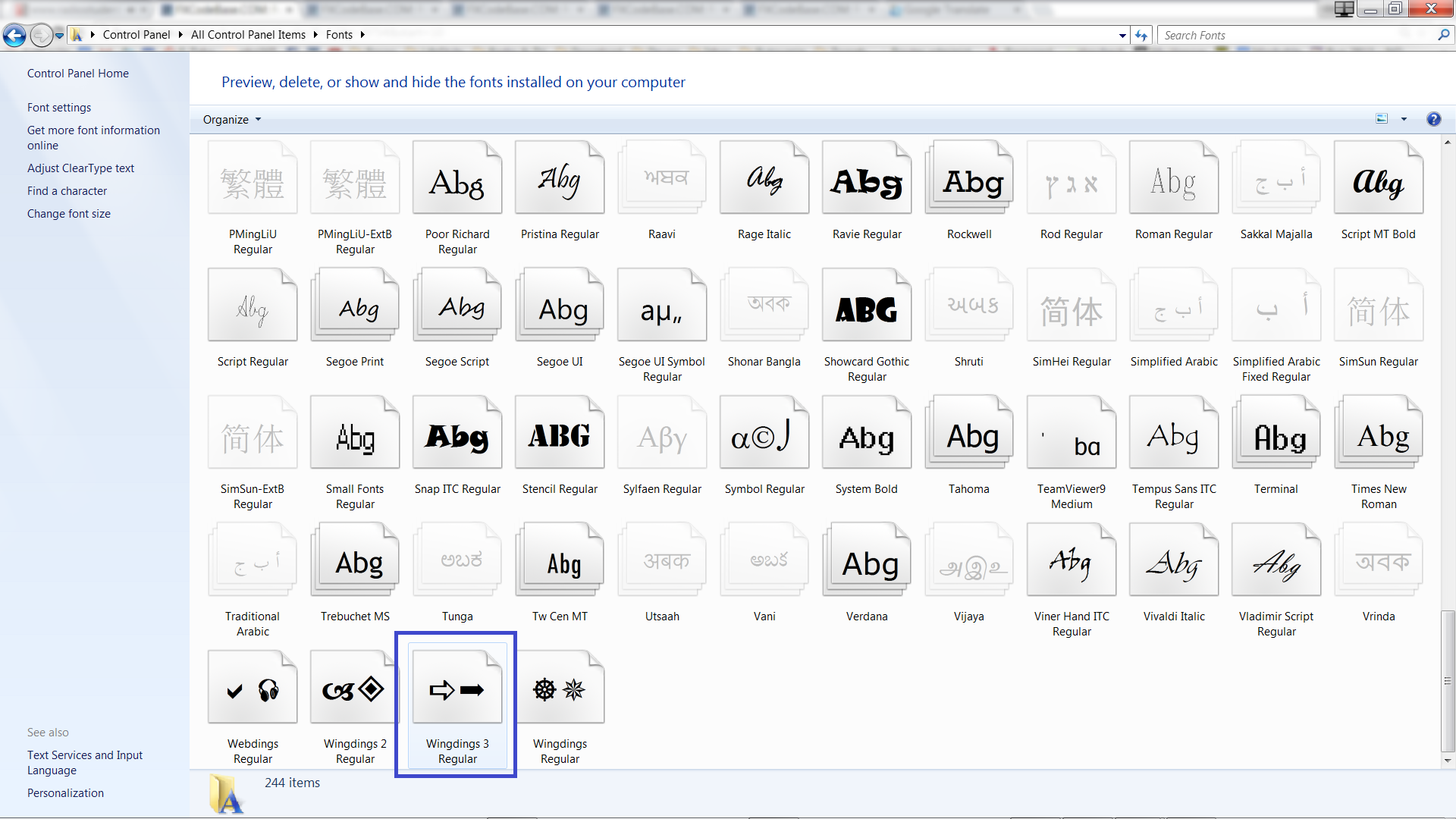The height and width of the screenshot is (819, 1456).
Task: Go back with the Back arrow button
Action: [14, 35]
